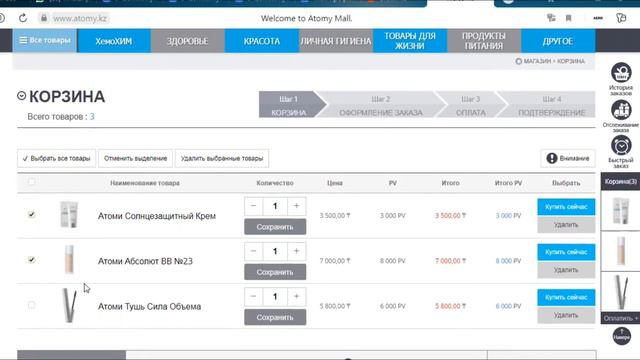Click the Шаг 1 КОРЗИНА step

[289, 105]
